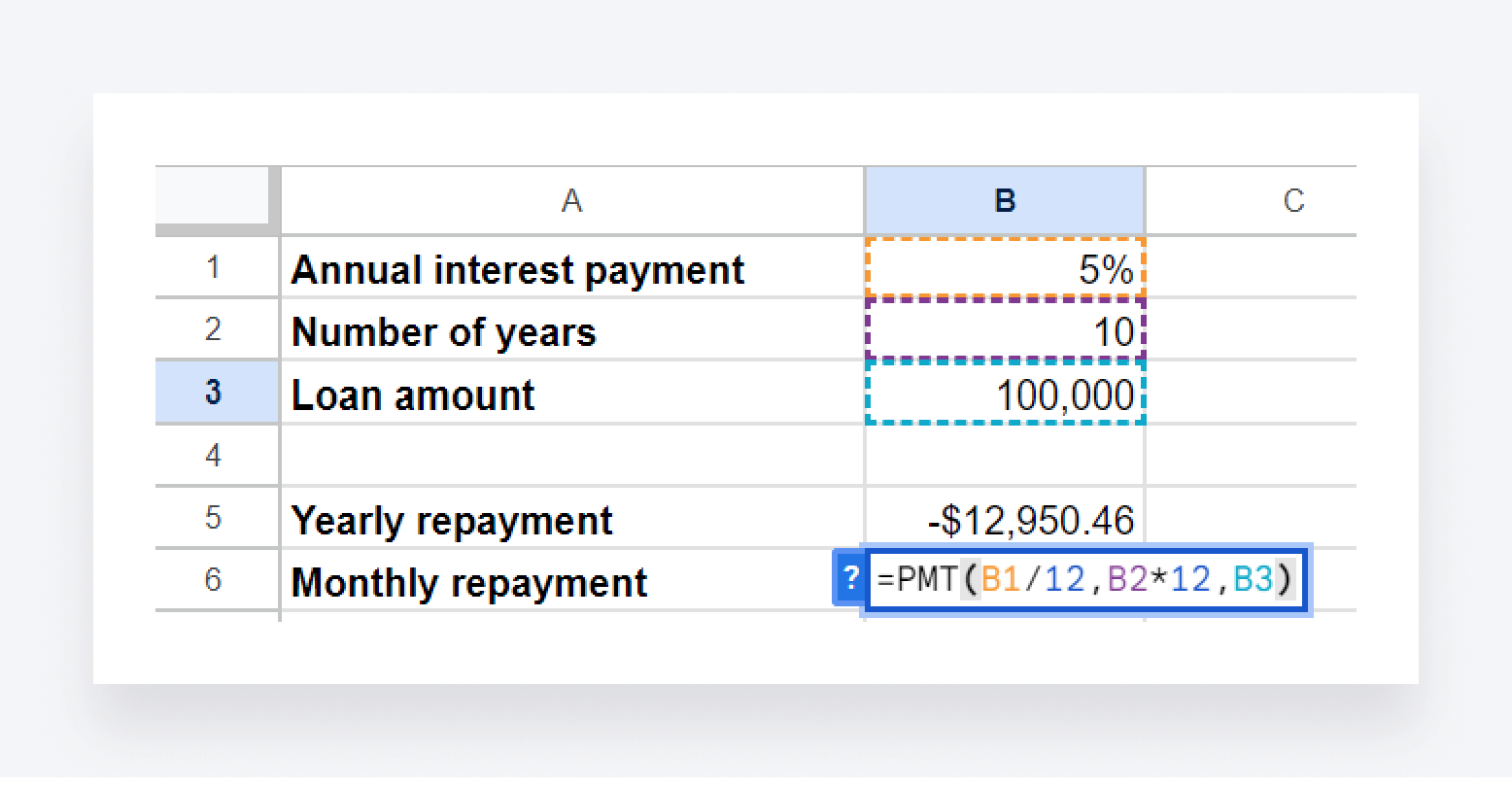Click cell B1 containing 5%

click(x=1005, y=269)
